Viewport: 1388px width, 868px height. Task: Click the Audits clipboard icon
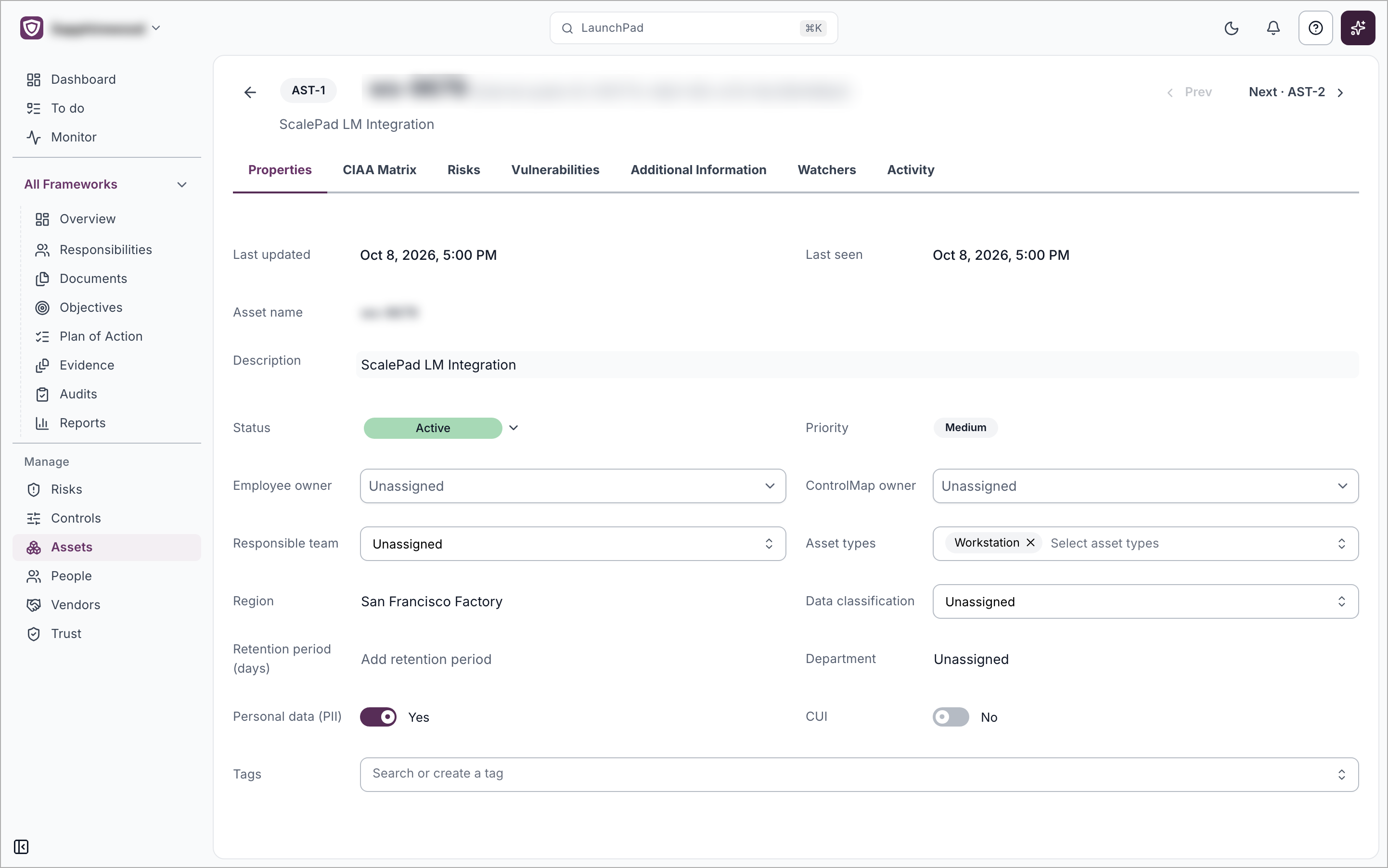pyautogui.click(x=42, y=395)
